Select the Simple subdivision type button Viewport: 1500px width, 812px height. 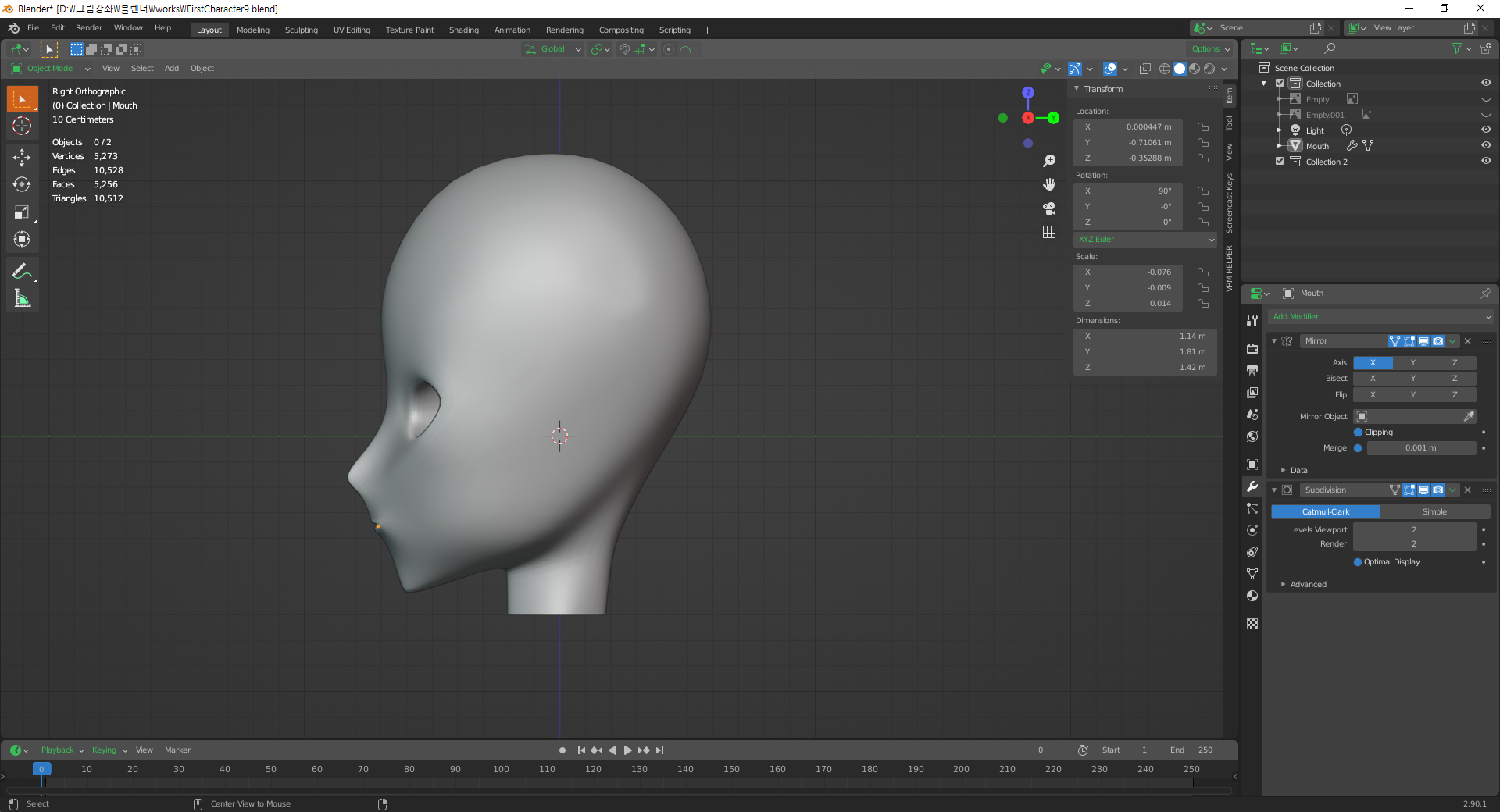point(1434,512)
